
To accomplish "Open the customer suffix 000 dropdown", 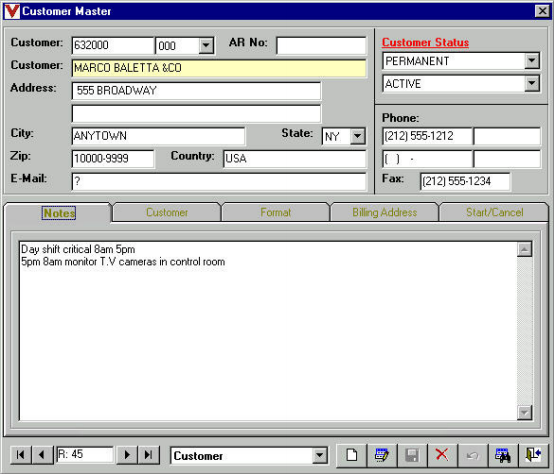I will [206, 46].
